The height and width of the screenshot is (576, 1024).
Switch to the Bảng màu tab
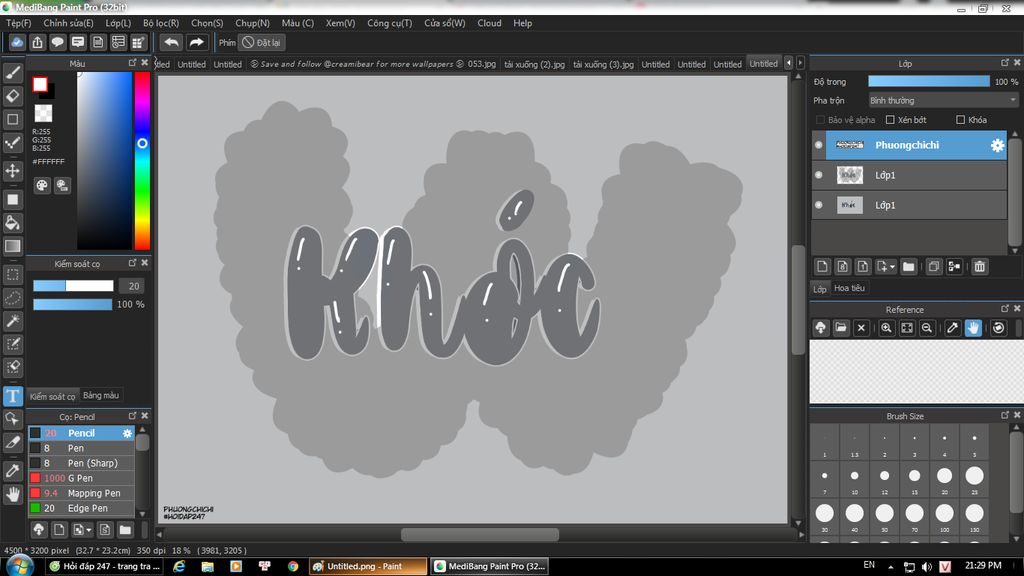(x=101, y=396)
